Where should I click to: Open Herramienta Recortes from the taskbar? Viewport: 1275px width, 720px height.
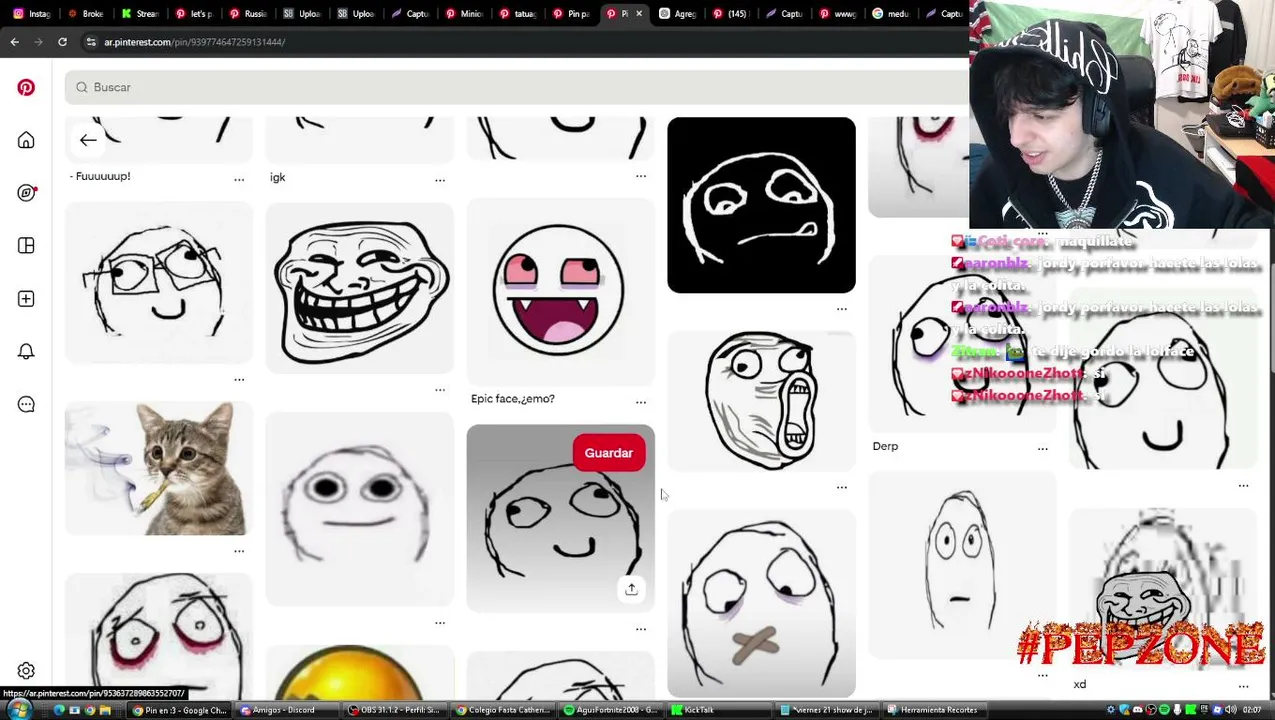pos(935,710)
